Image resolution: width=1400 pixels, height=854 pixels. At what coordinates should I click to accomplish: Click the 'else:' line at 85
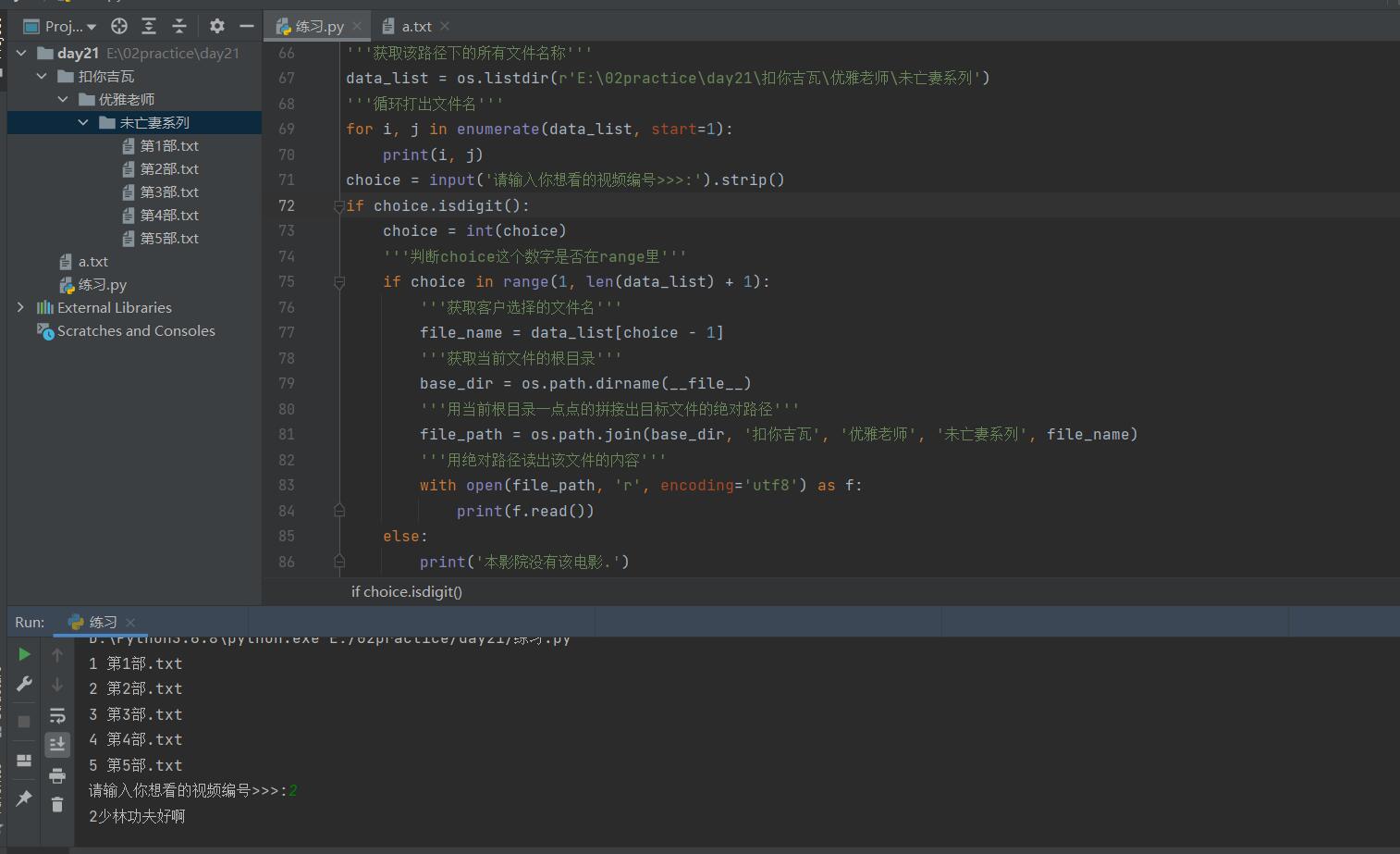(405, 536)
